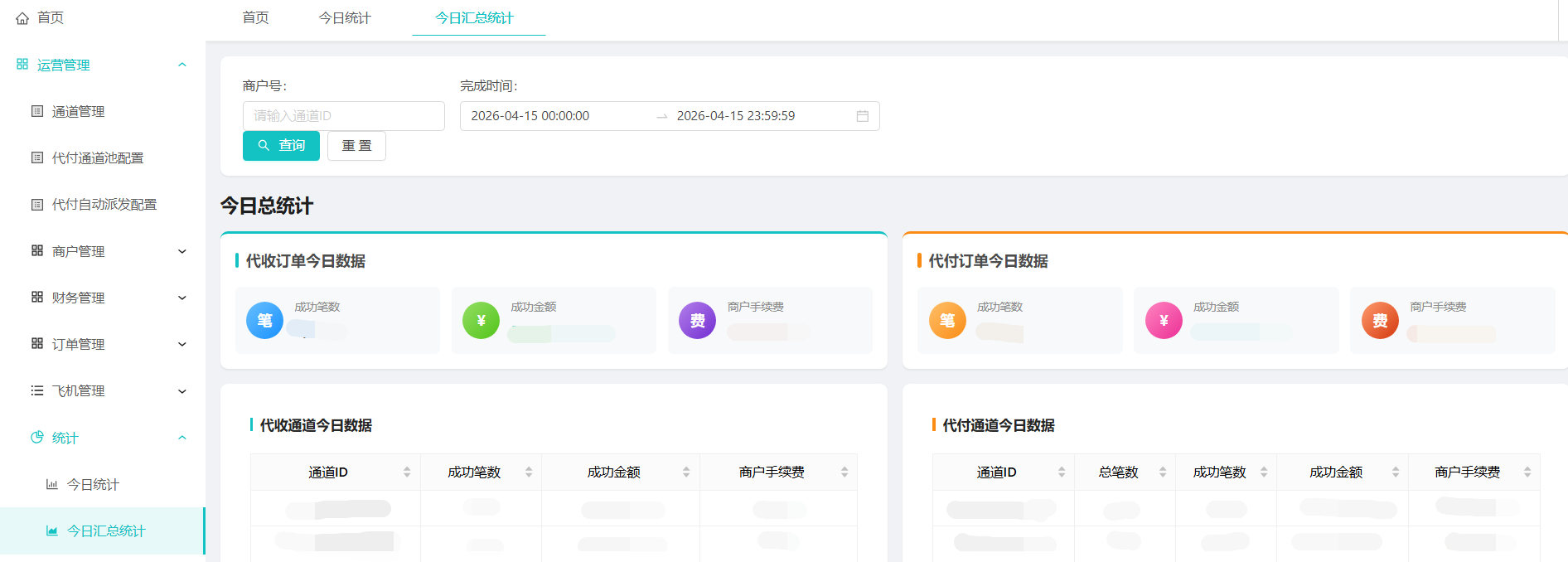This screenshot has height=562, width=1568.
Task: Click the 代付通道池配置 list icon
Action: click(x=37, y=157)
